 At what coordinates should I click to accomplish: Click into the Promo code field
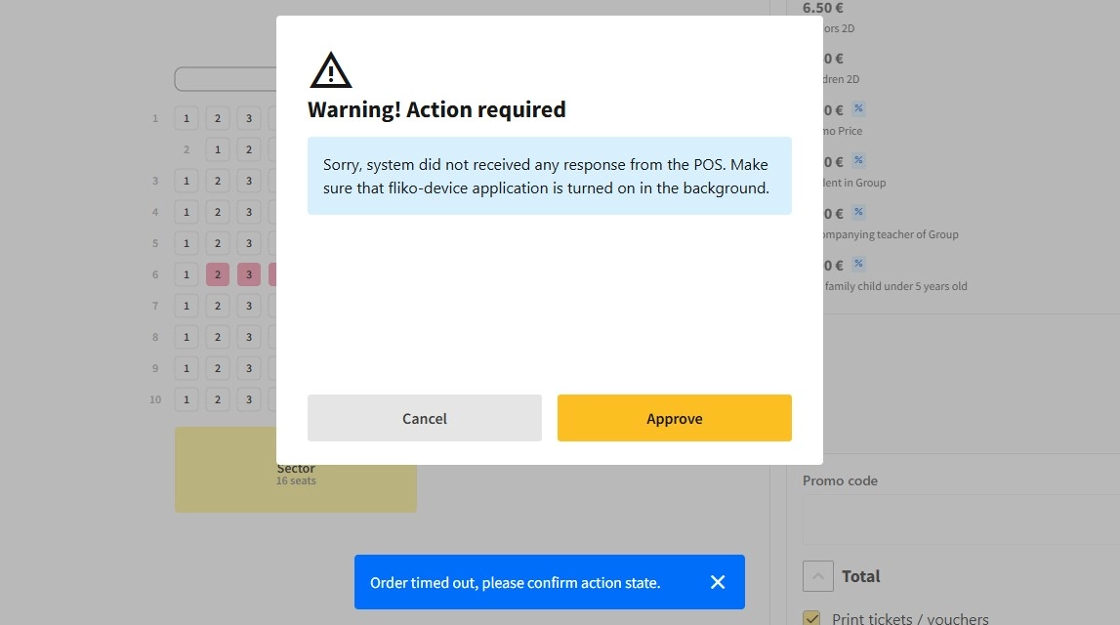(960, 519)
